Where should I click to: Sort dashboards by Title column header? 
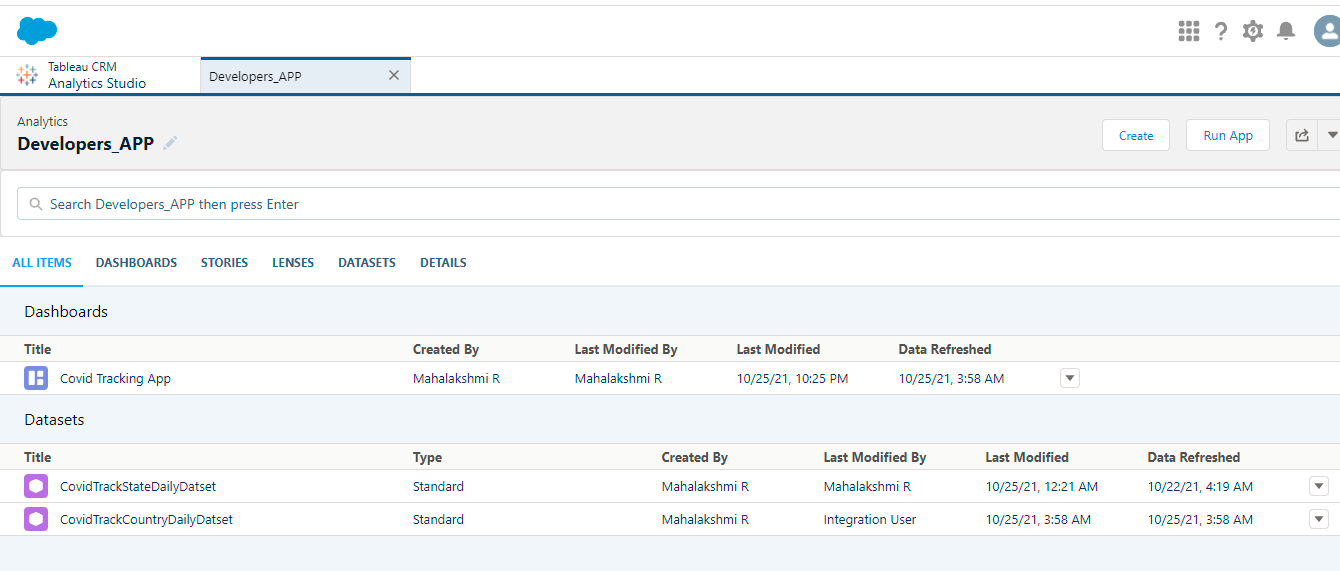38,349
